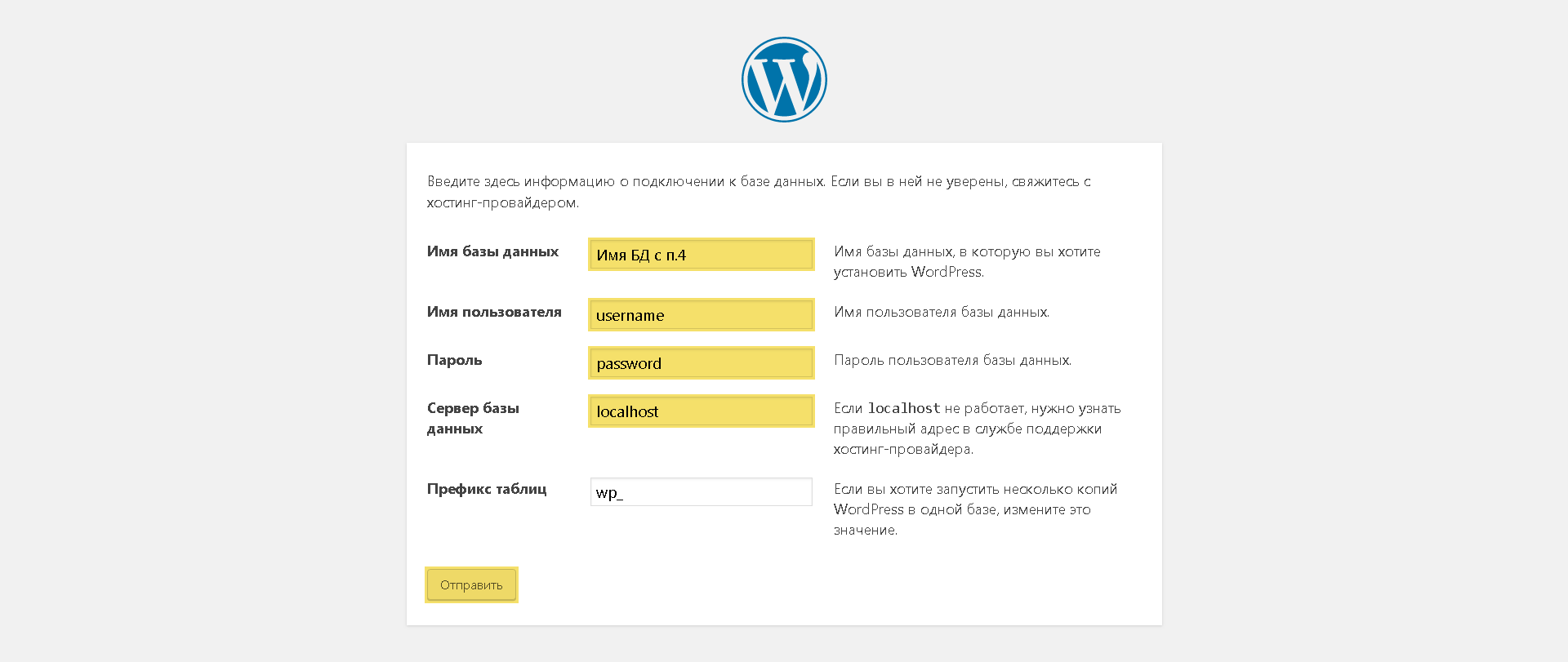Click the intro paragraph starting 'Введите здесь информацию'

click(x=759, y=192)
